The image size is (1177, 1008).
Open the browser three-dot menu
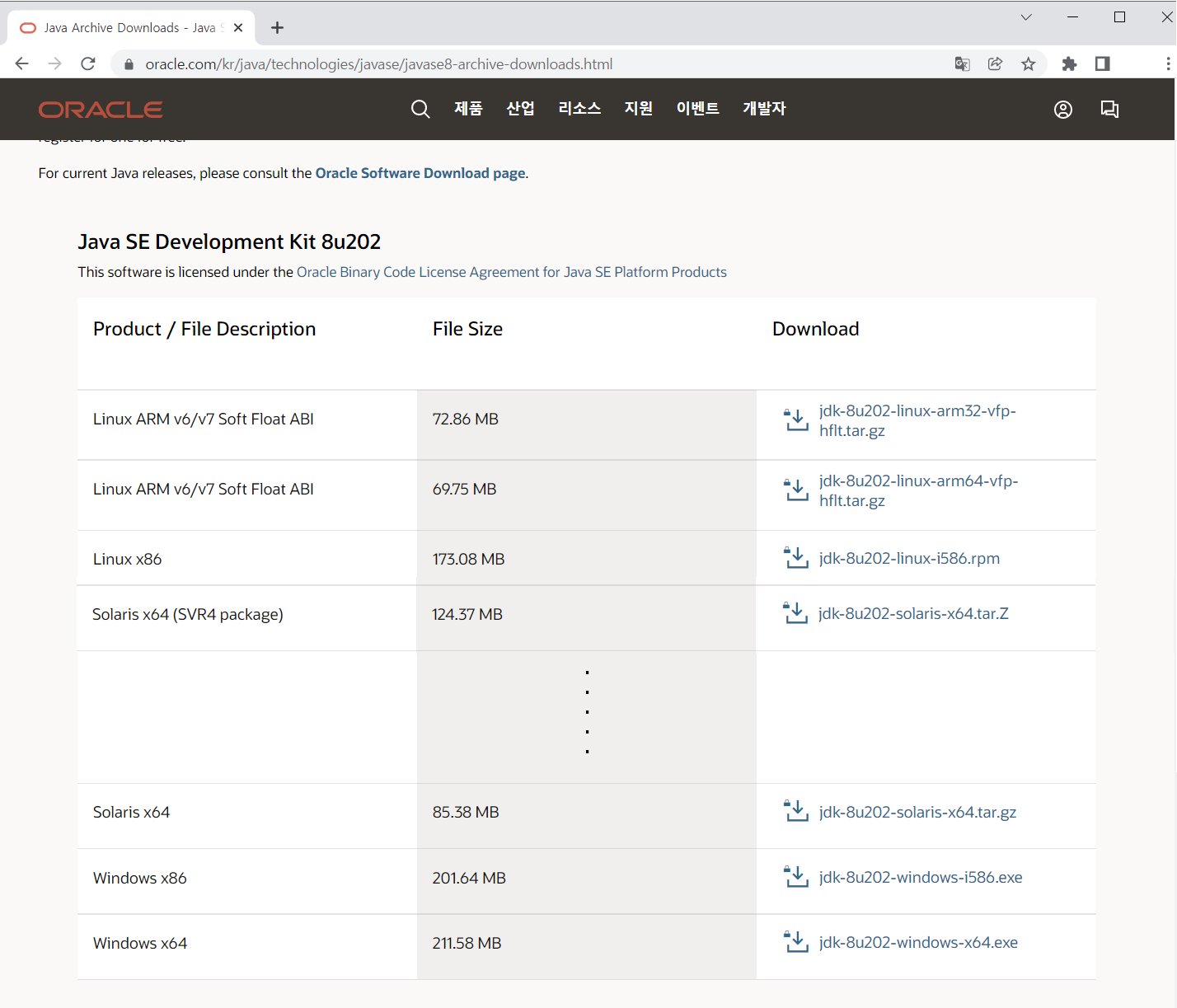click(x=1170, y=63)
